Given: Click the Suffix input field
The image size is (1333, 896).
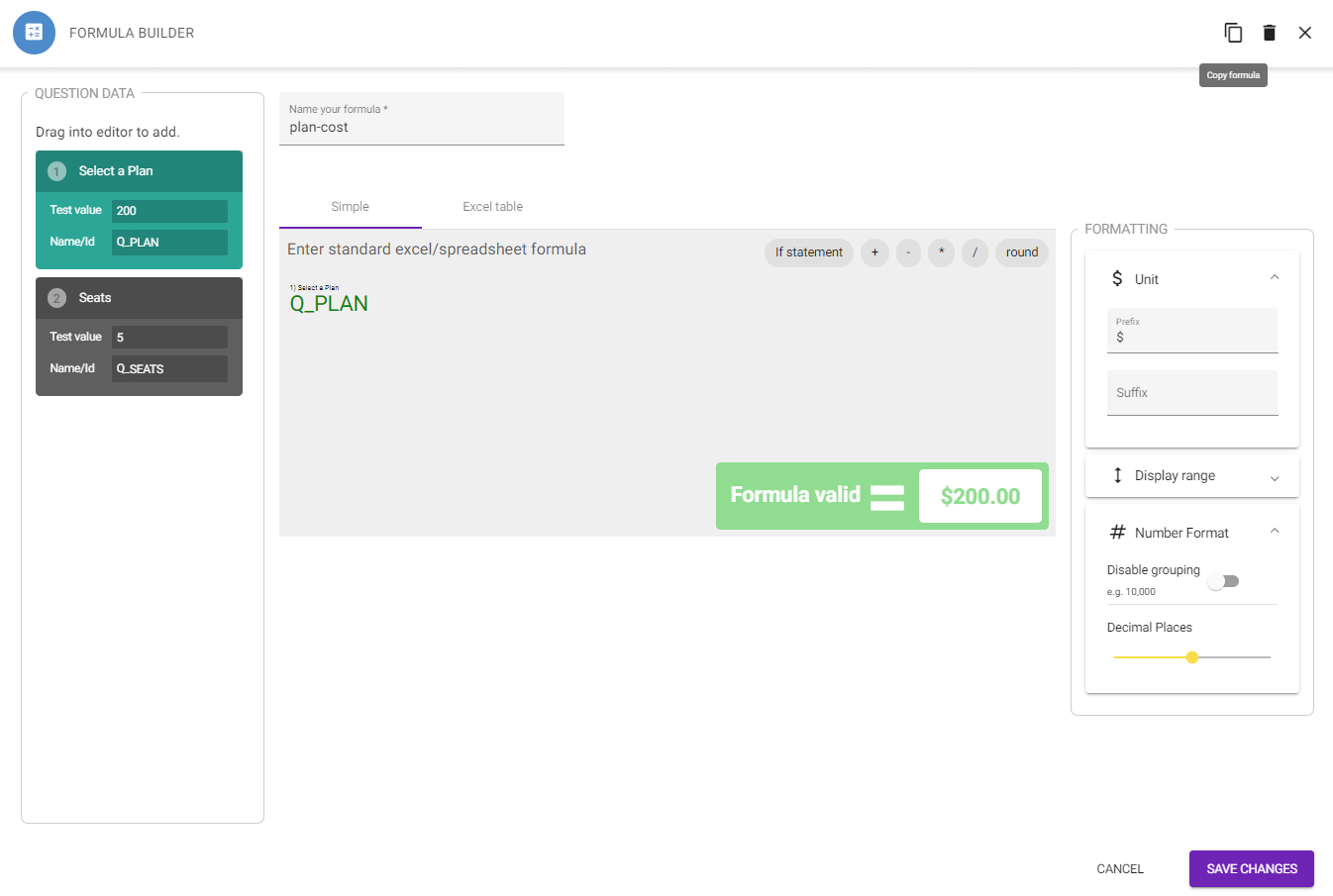Looking at the screenshot, I should [x=1192, y=393].
